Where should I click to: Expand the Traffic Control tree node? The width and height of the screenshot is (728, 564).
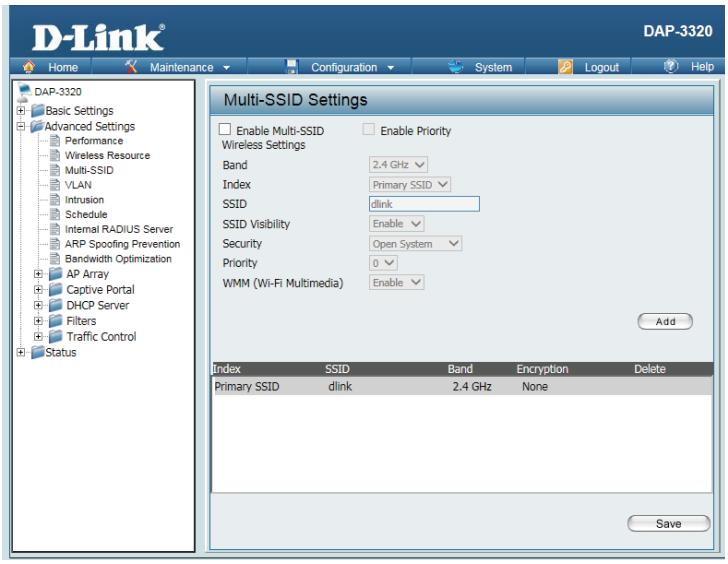[x=39, y=337]
